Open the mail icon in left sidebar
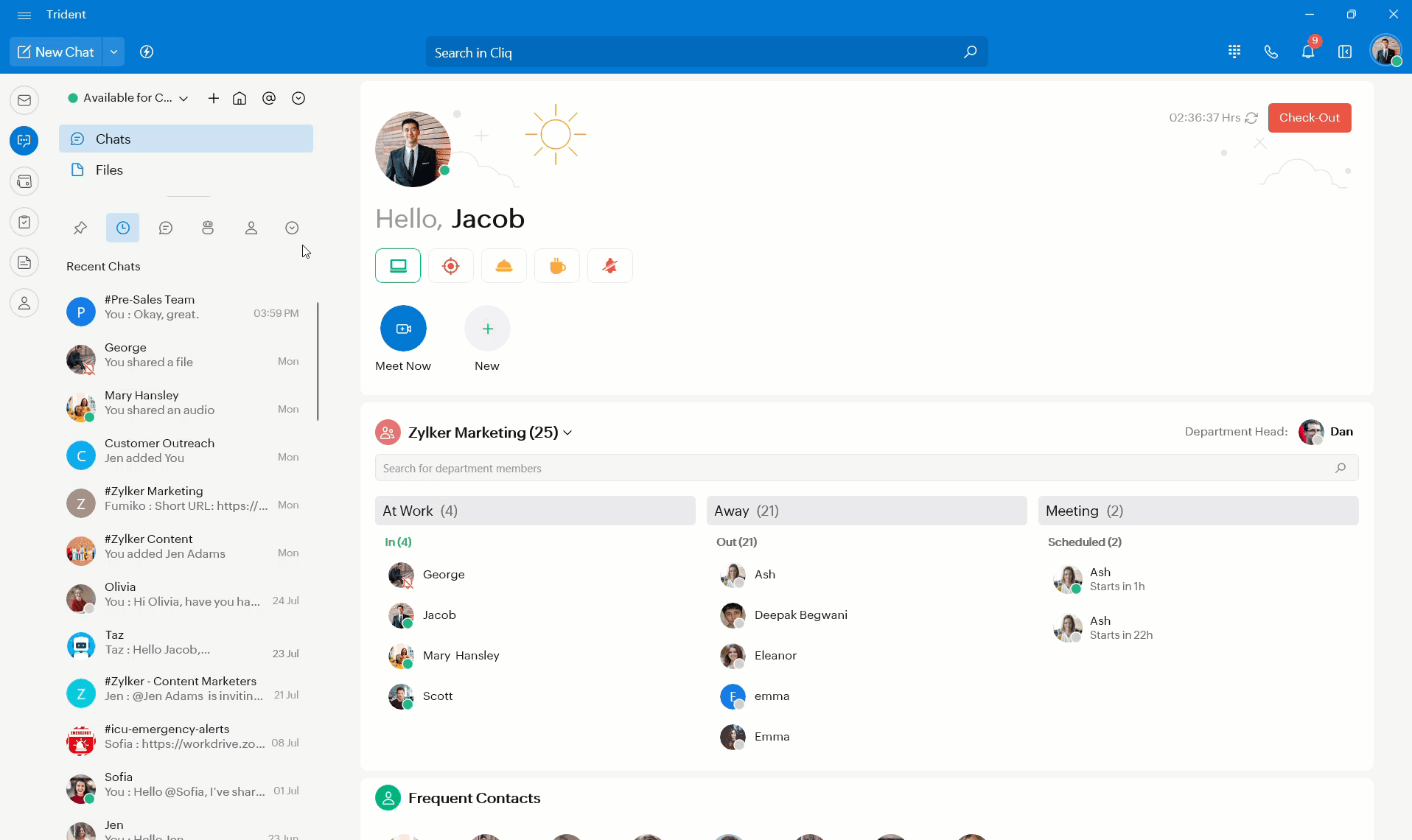Screen dimensions: 1412x840 24,100
